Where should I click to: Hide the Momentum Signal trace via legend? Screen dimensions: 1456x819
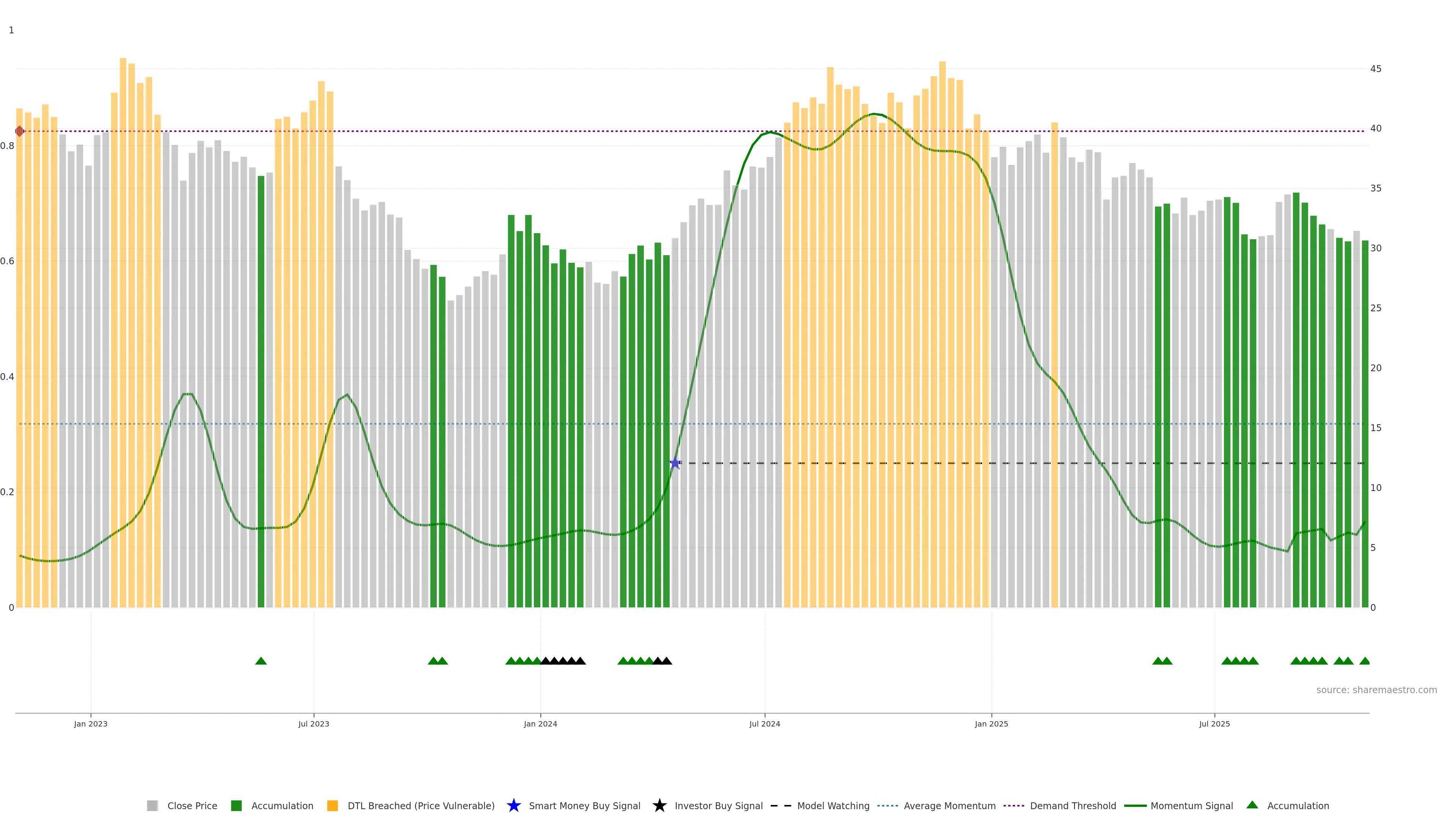tap(1191, 805)
